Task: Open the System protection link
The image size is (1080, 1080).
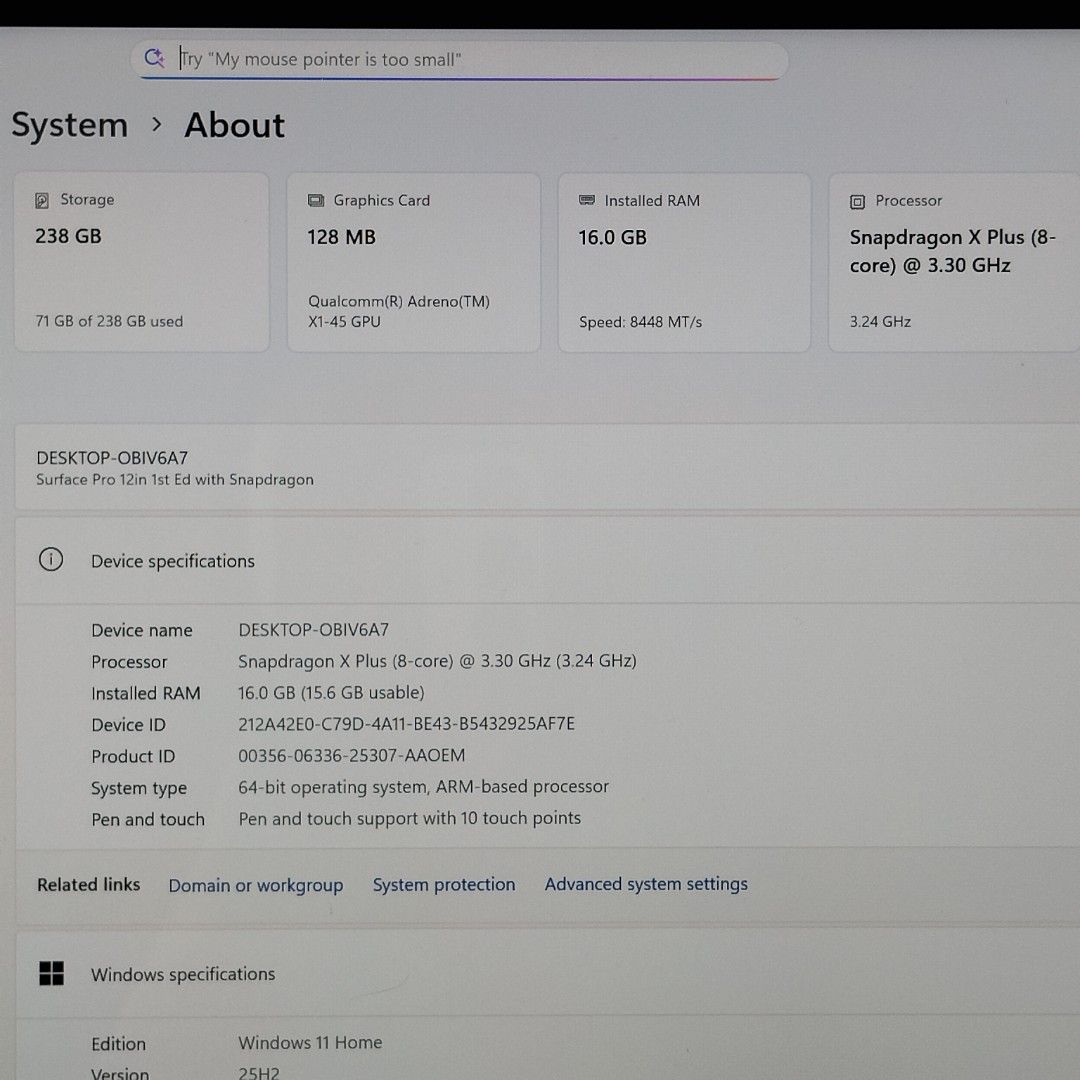Action: 444,885
